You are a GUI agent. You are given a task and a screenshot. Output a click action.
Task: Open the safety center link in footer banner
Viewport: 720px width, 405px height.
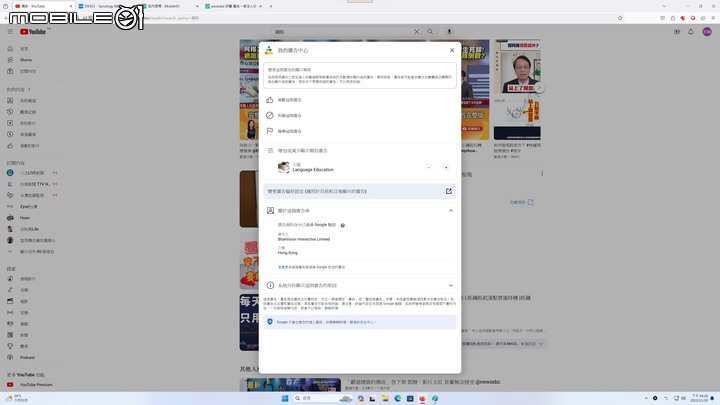point(362,322)
